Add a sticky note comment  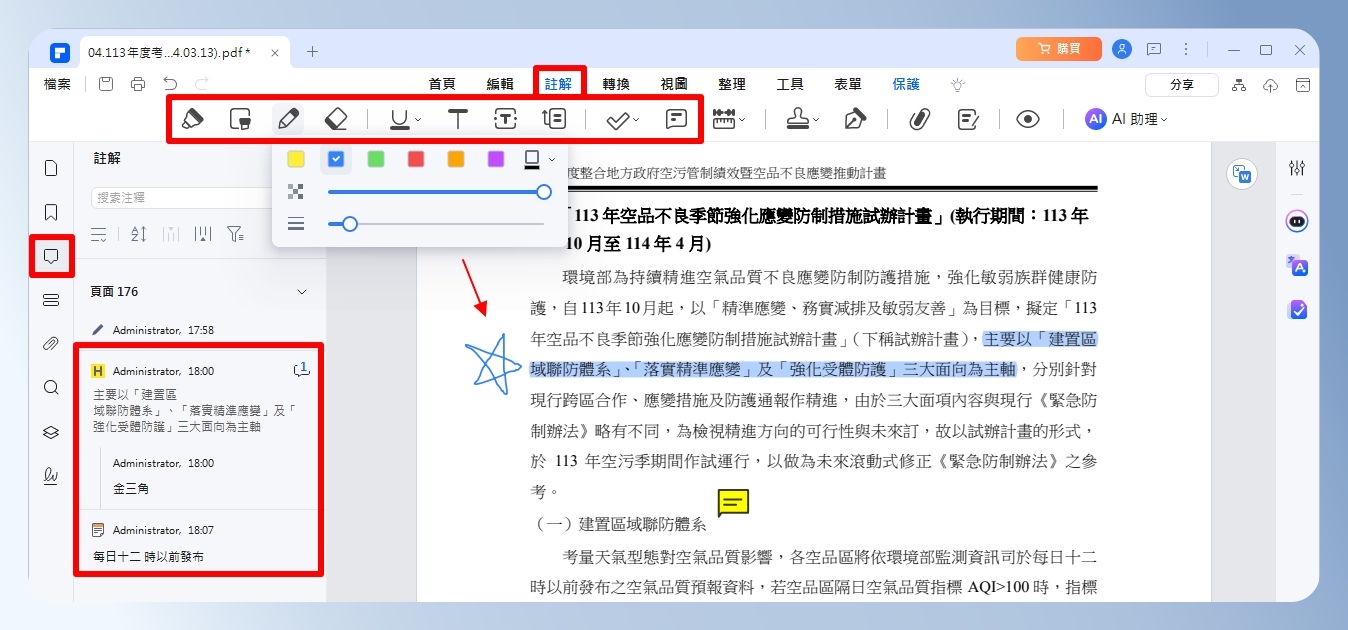pos(677,120)
